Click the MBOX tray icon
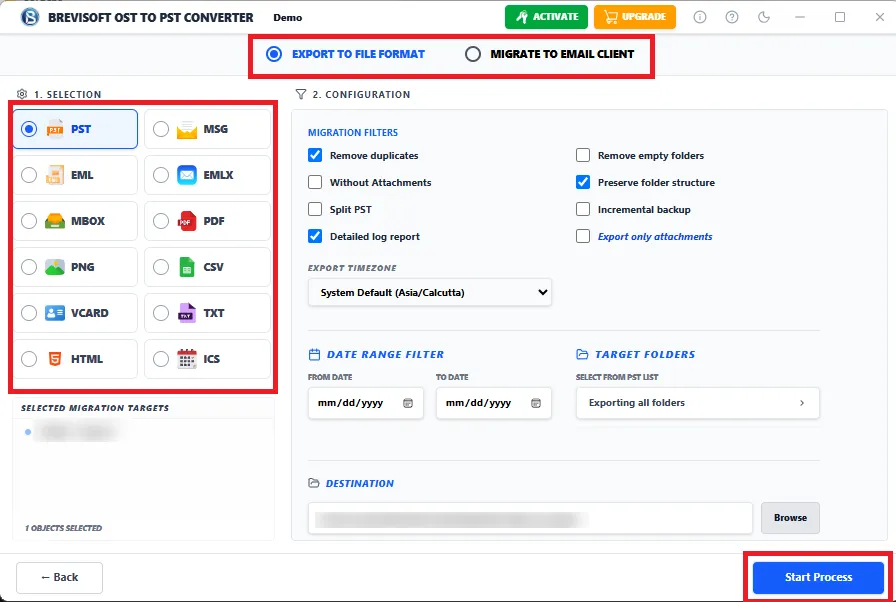Screen dimensions: 896x602 (55, 221)
